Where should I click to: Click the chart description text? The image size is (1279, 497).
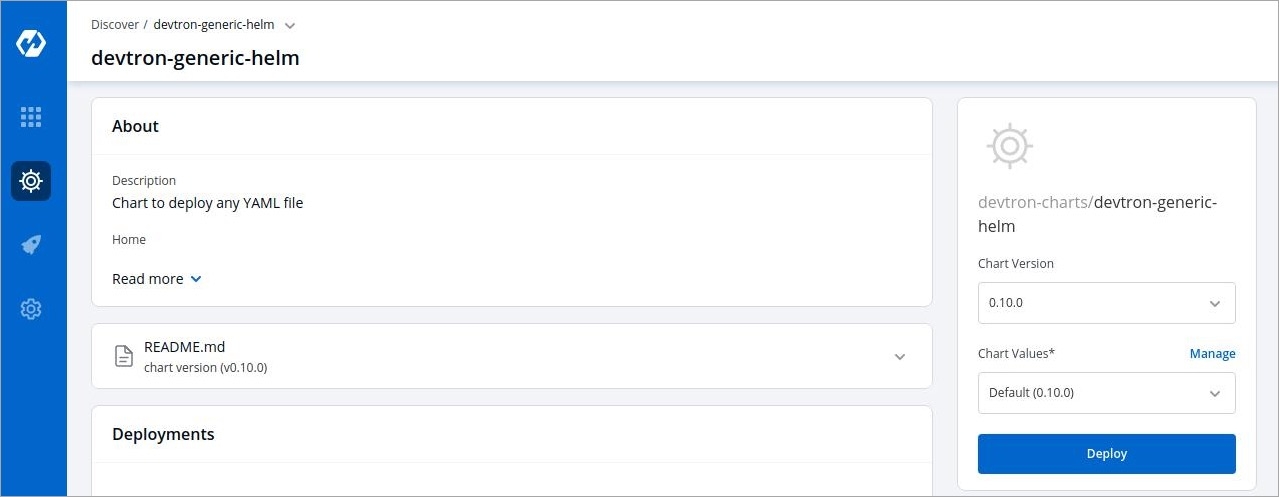click(207, 203)
